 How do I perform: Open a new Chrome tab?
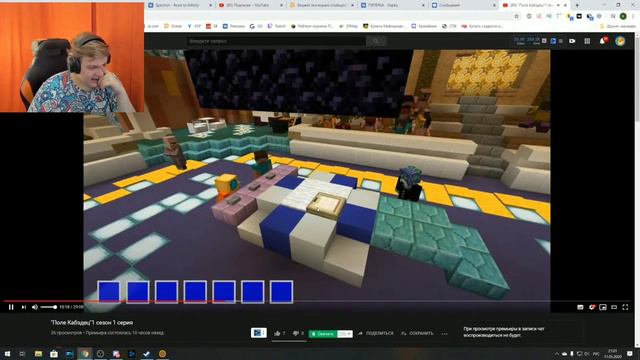click(577, 5)
